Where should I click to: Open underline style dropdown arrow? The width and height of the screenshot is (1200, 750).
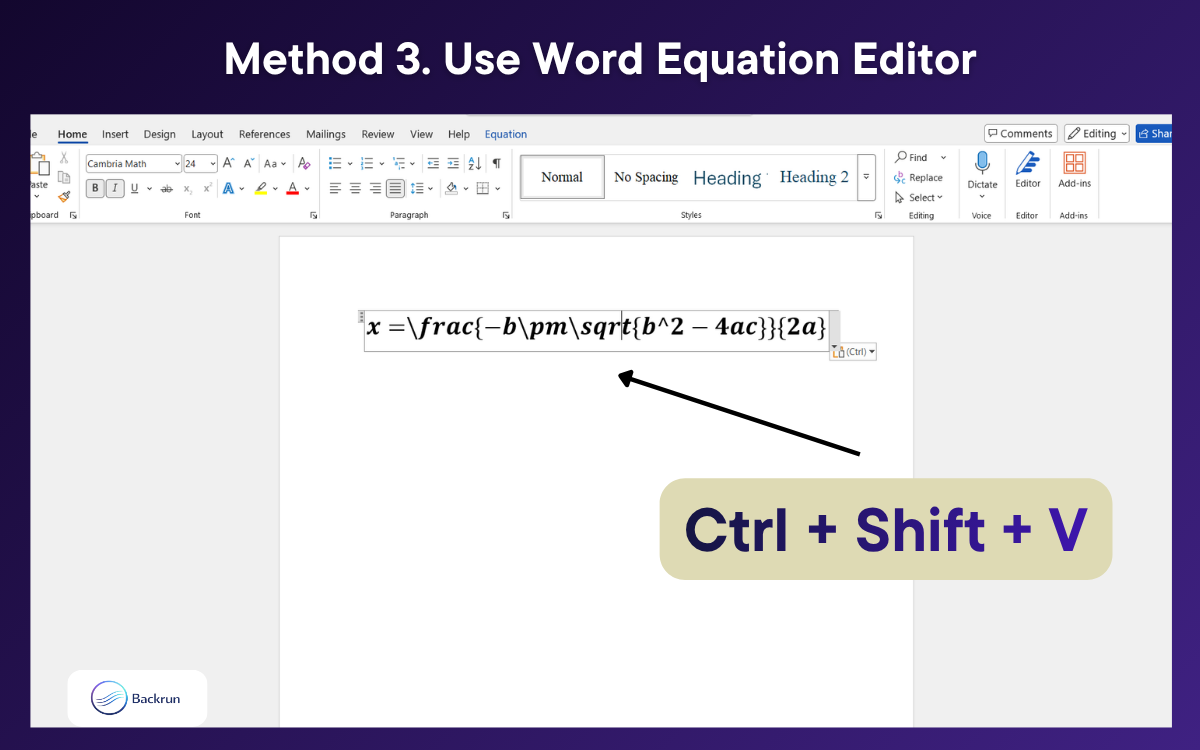point(149,188)
